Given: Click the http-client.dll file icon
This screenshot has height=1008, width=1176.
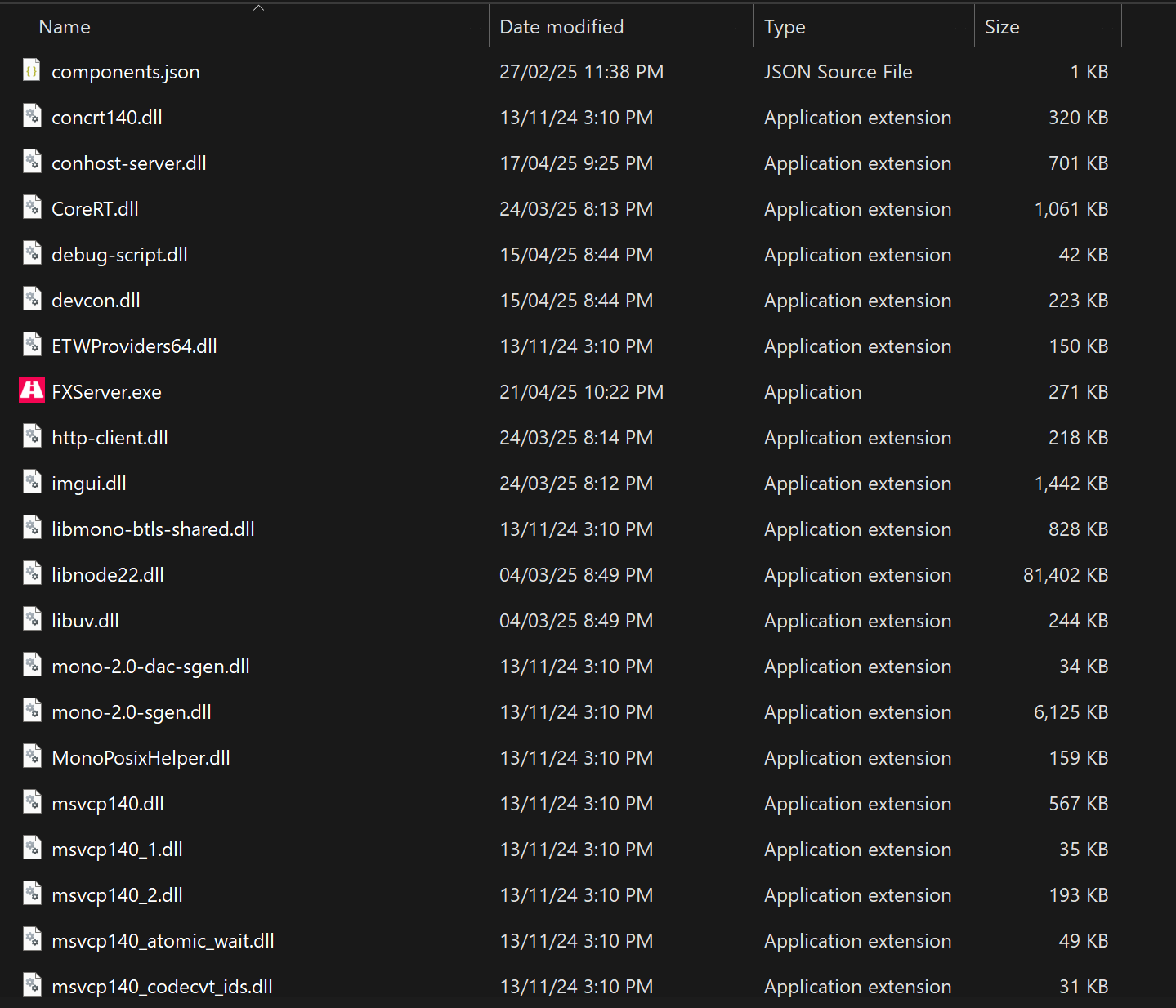Looking at the screenshot, I should coord(32,437).
